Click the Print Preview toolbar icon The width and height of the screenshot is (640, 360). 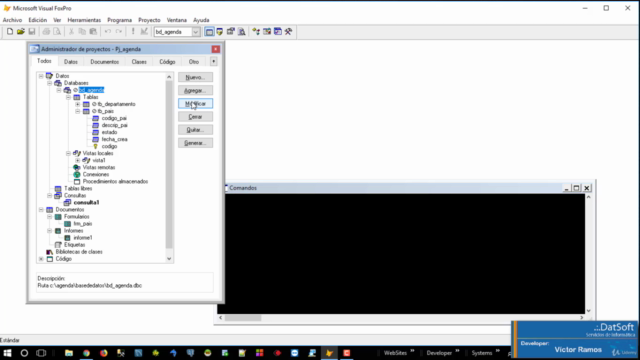pyautogui.click(x=57, y=31)
